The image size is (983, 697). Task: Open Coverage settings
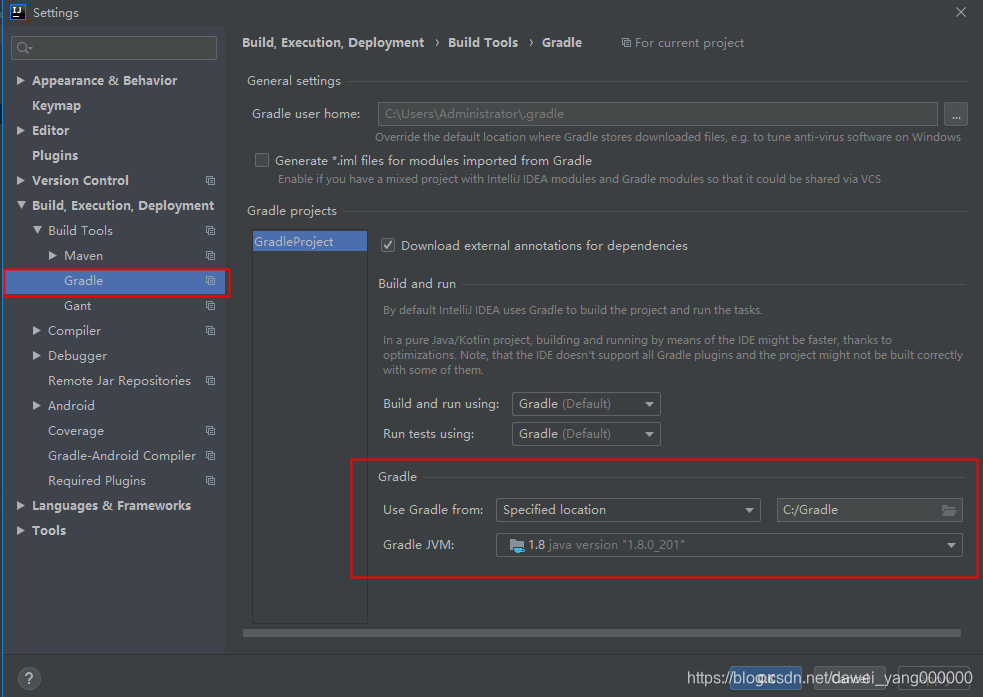(x=76, y=431)
